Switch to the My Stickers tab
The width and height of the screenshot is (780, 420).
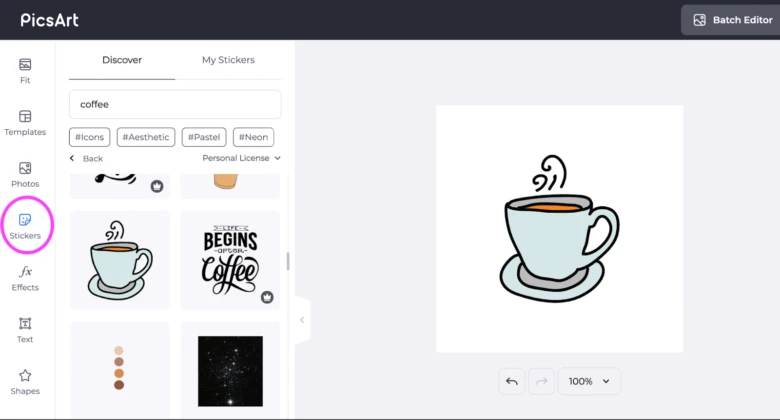tap(228, 60)
